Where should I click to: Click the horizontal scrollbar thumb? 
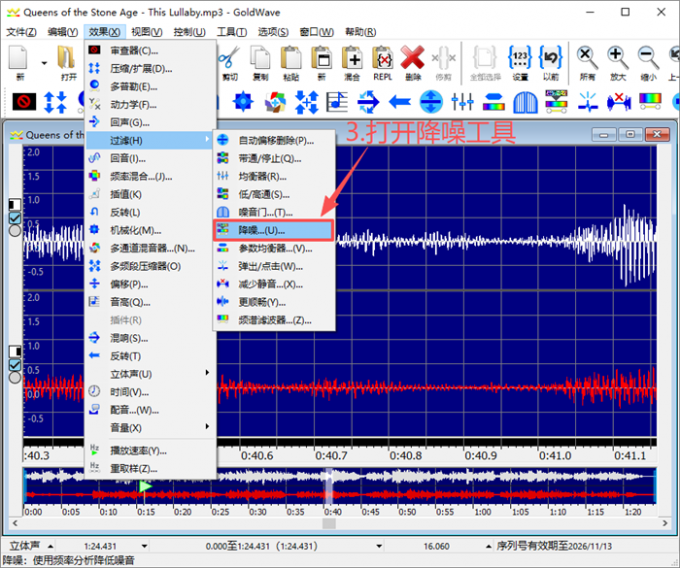pos(329,523)
